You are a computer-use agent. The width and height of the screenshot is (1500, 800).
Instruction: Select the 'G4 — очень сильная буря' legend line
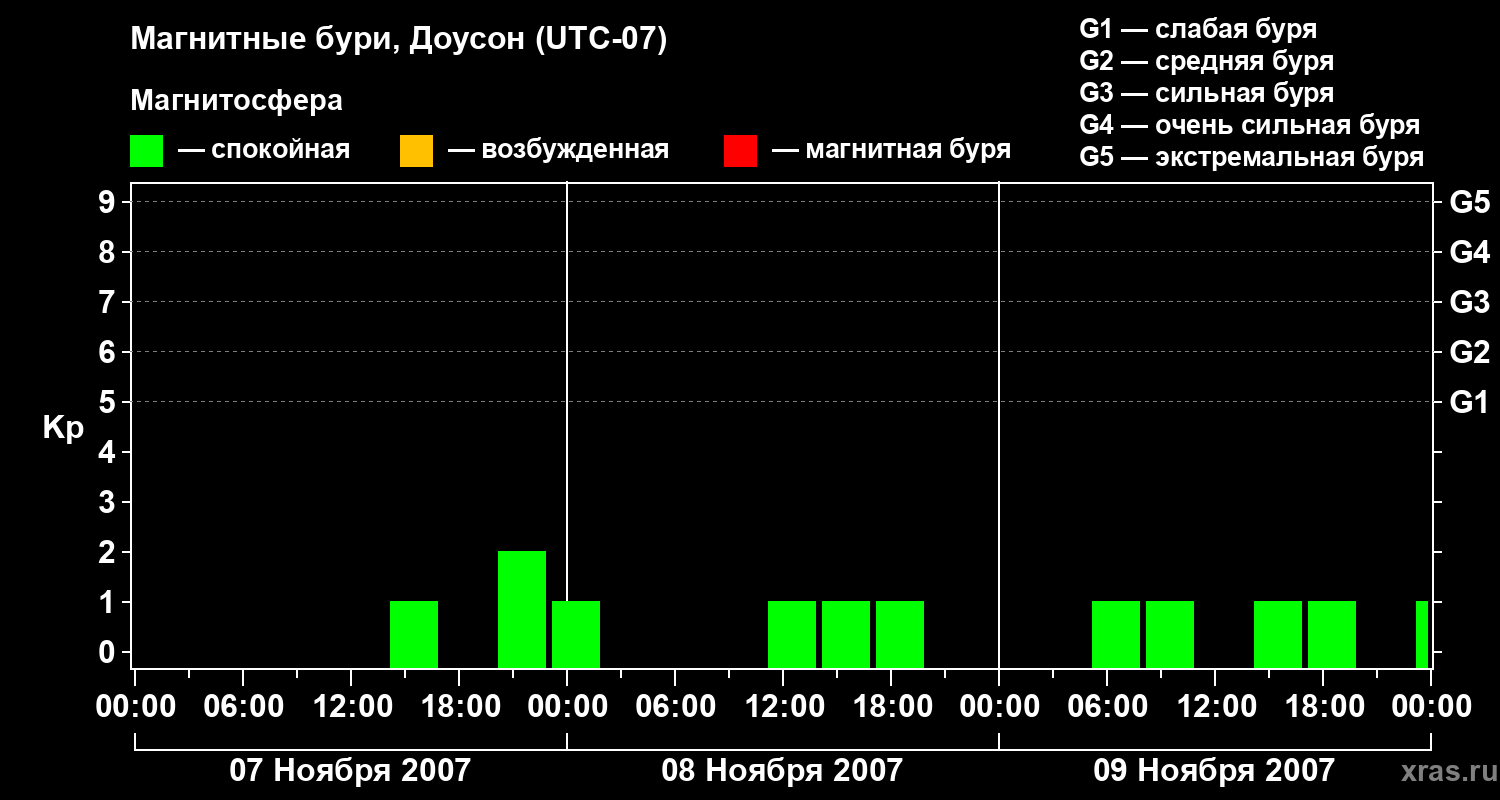[1249, 125]
